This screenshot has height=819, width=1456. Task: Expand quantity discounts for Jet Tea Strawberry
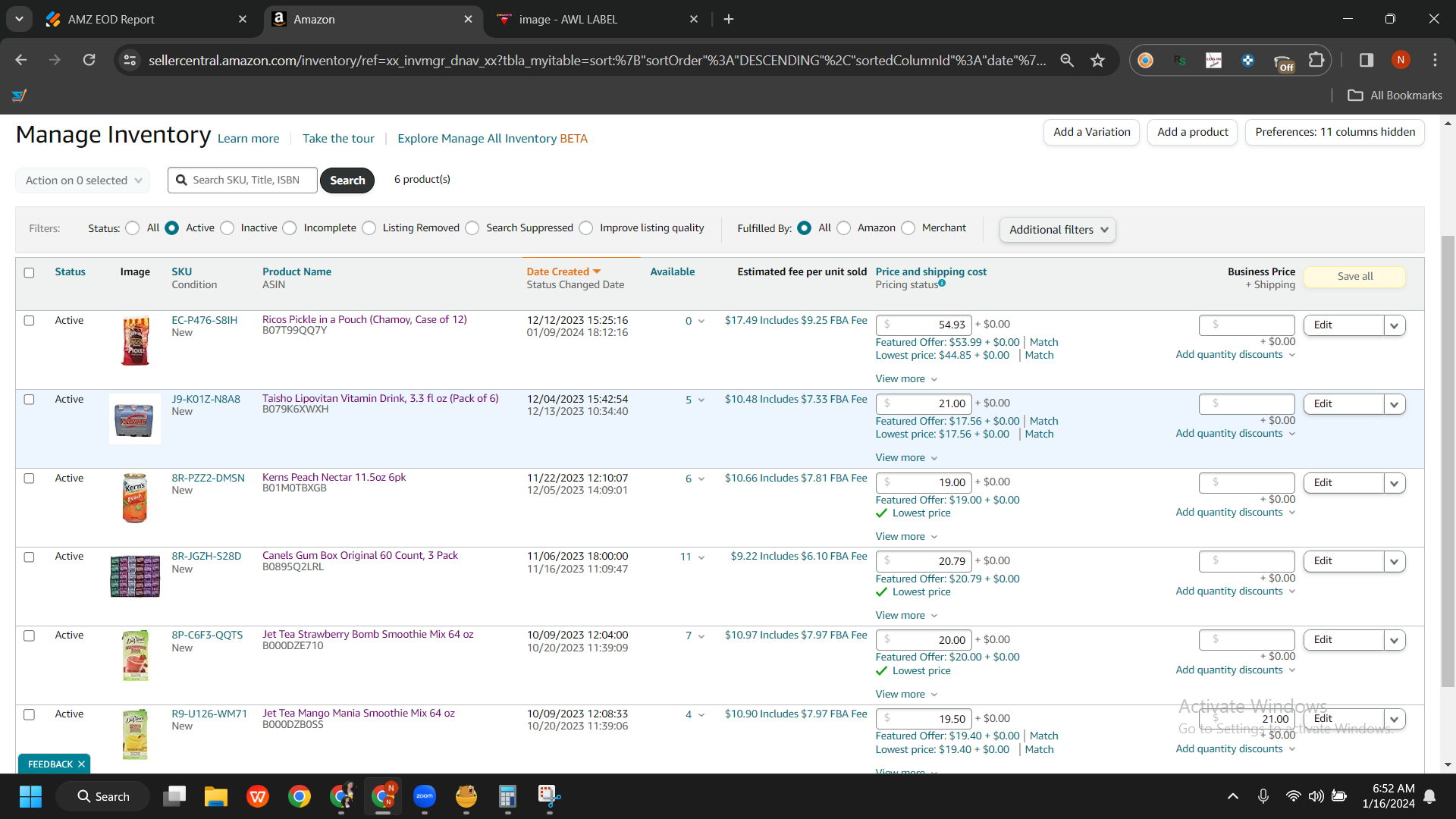[x=1235, y=670]
